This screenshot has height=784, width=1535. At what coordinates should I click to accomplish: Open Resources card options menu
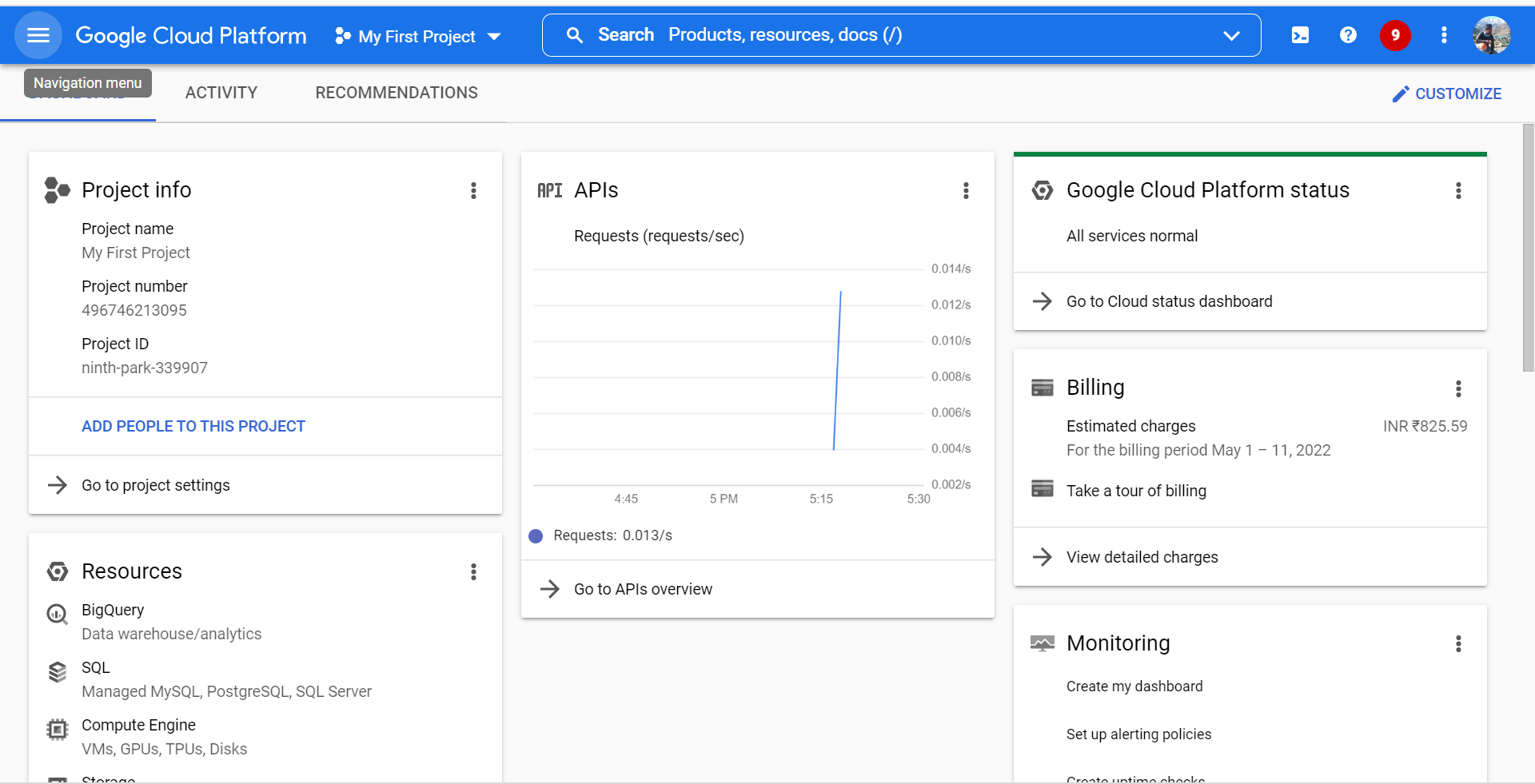pyautogui.click(x=473, y=571)
